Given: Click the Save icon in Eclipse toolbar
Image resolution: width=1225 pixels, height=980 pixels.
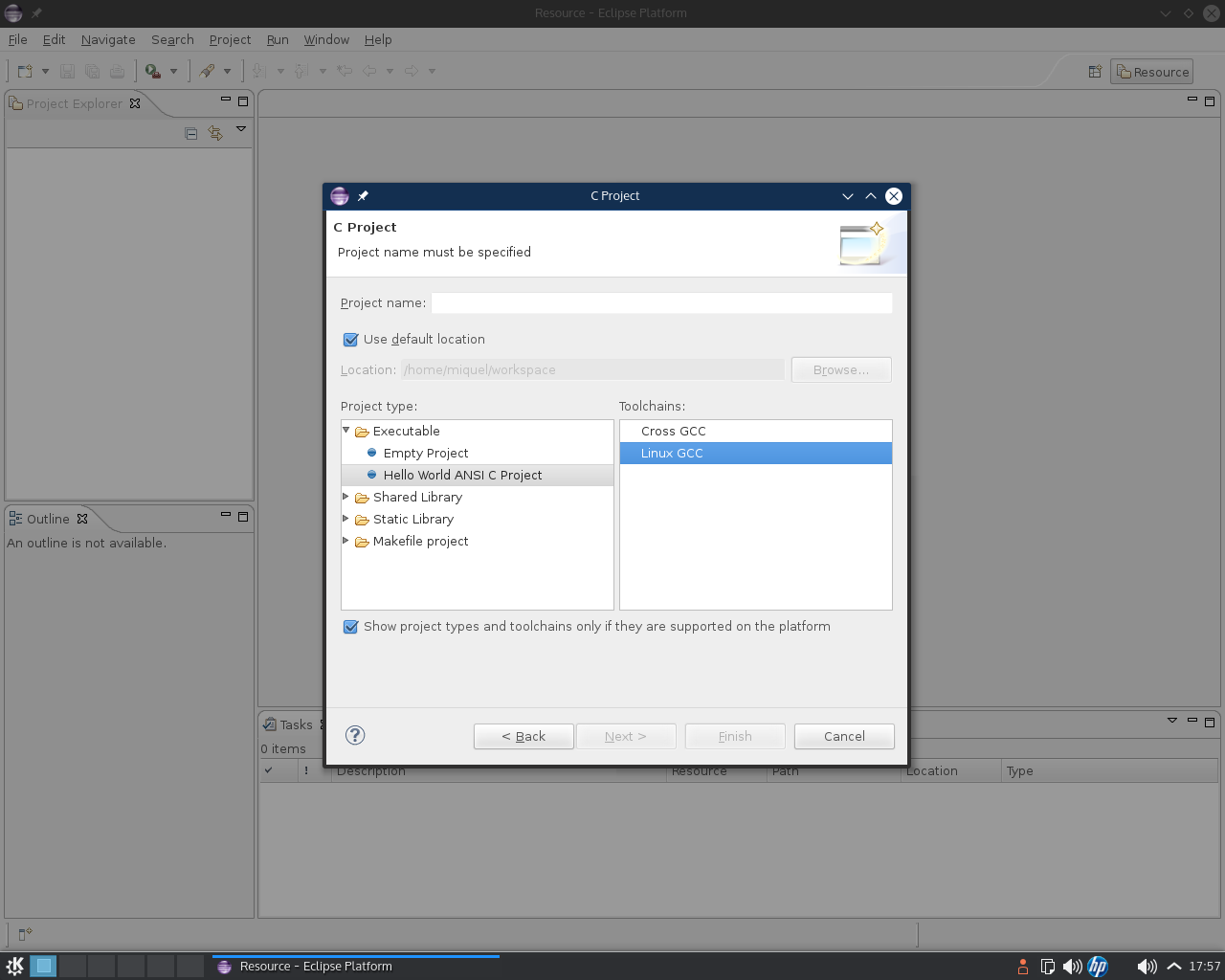Looking at the screenshot, I should pyautogui.click(x=67, y=71).
